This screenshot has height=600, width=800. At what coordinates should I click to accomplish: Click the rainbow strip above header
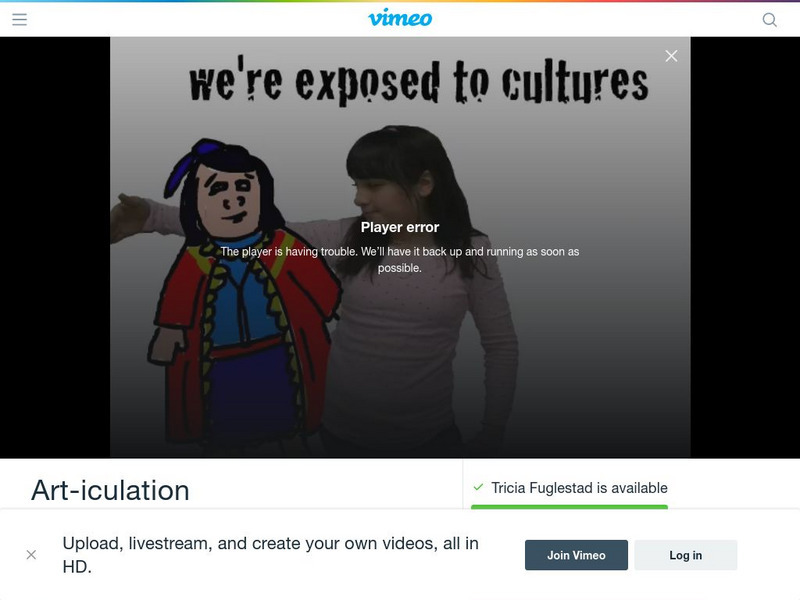point(400,1)
